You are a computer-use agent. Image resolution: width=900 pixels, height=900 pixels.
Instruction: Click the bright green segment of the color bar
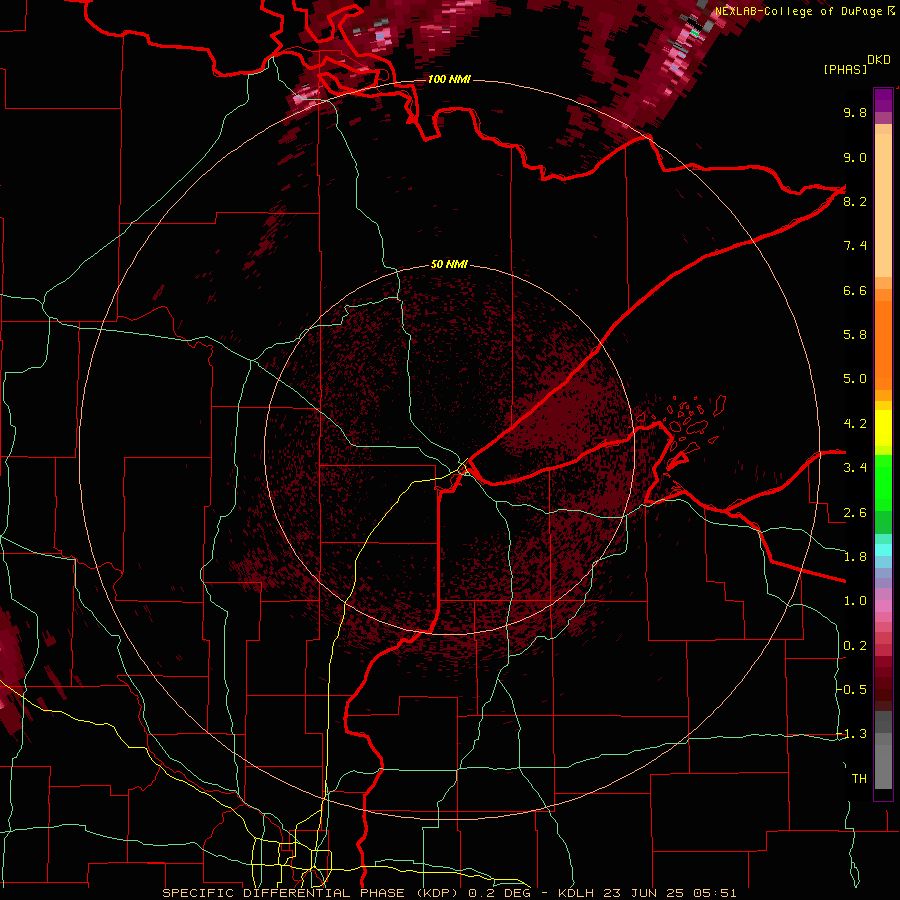coord(883,482)
